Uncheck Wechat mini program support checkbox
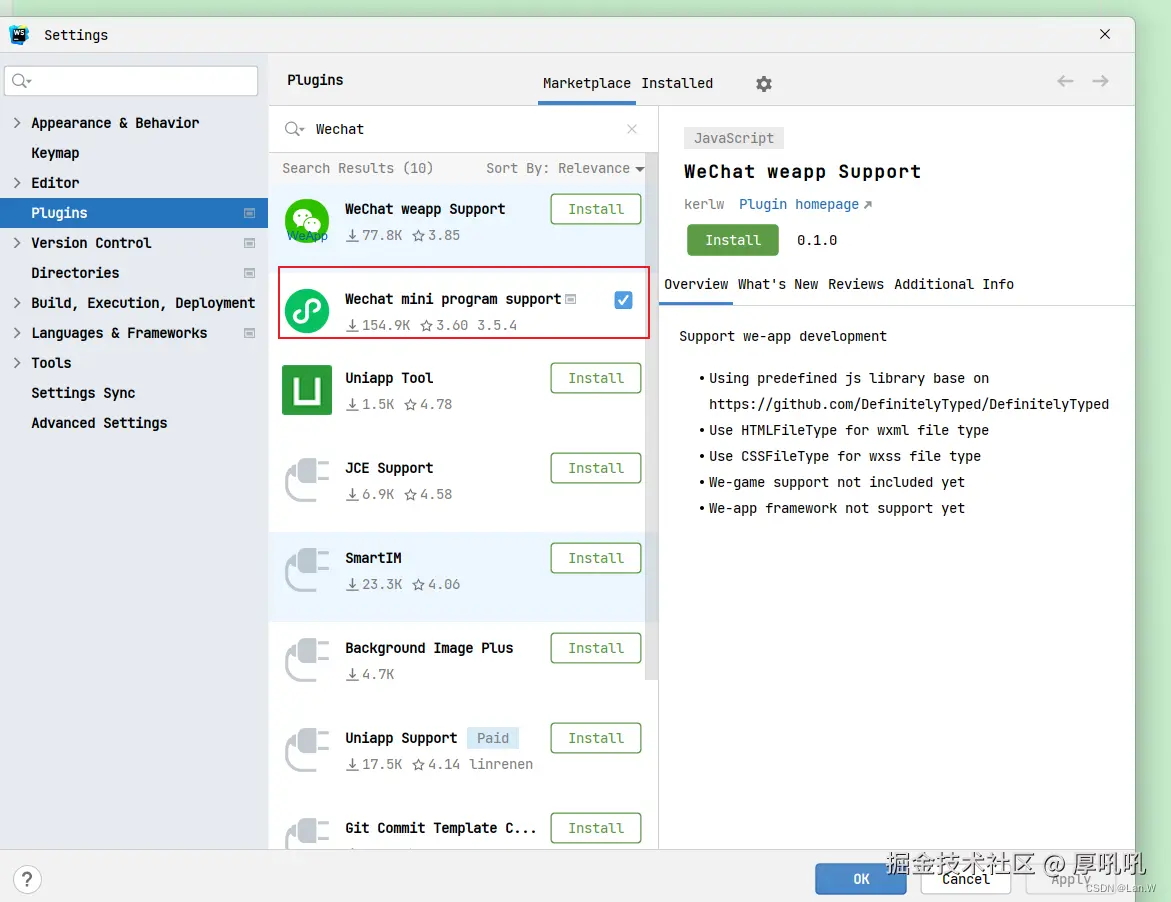1171x902 pixels. (623, 300)
